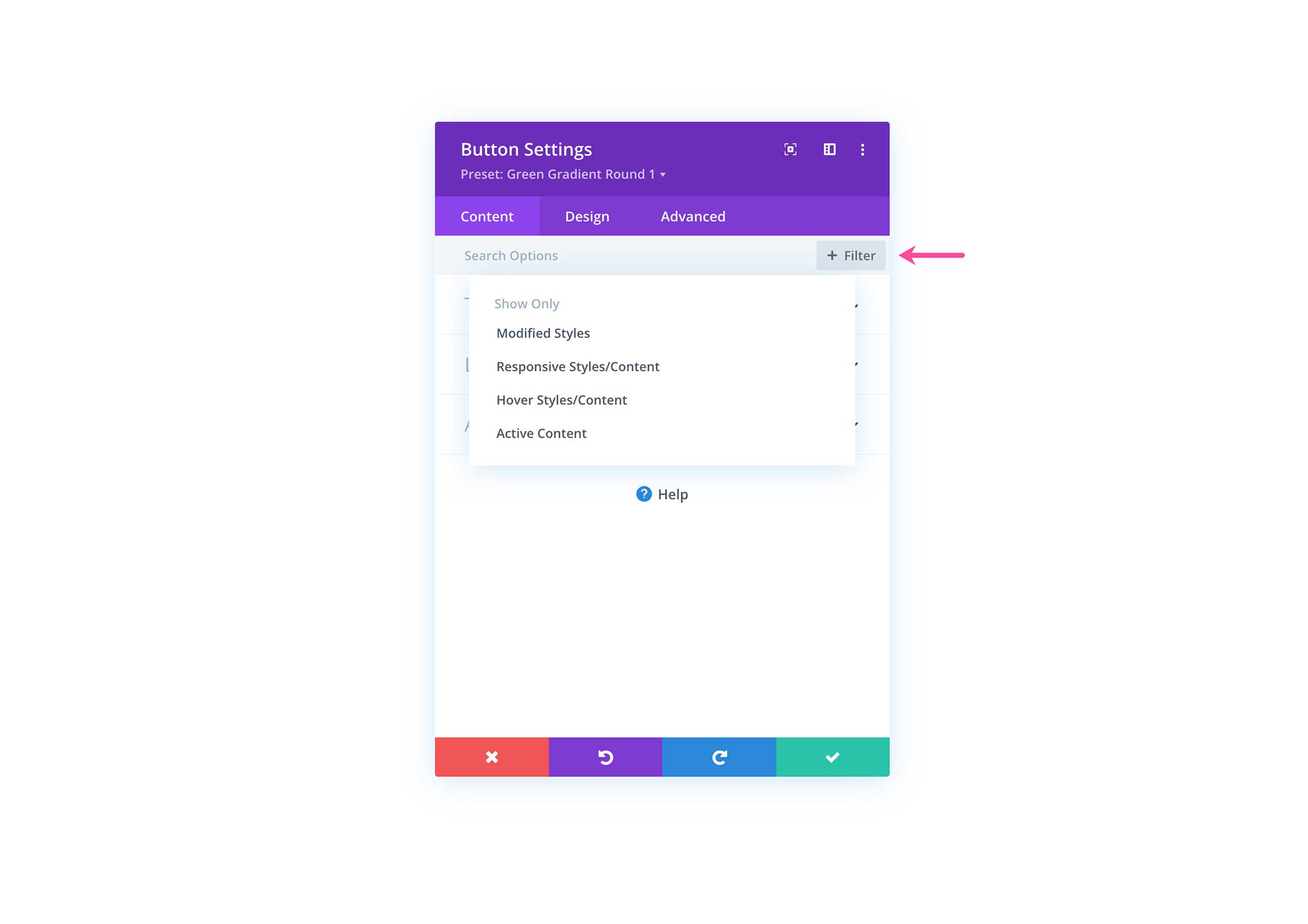
Task: Open the three-dot overflow menu icon
Action: 862,149
